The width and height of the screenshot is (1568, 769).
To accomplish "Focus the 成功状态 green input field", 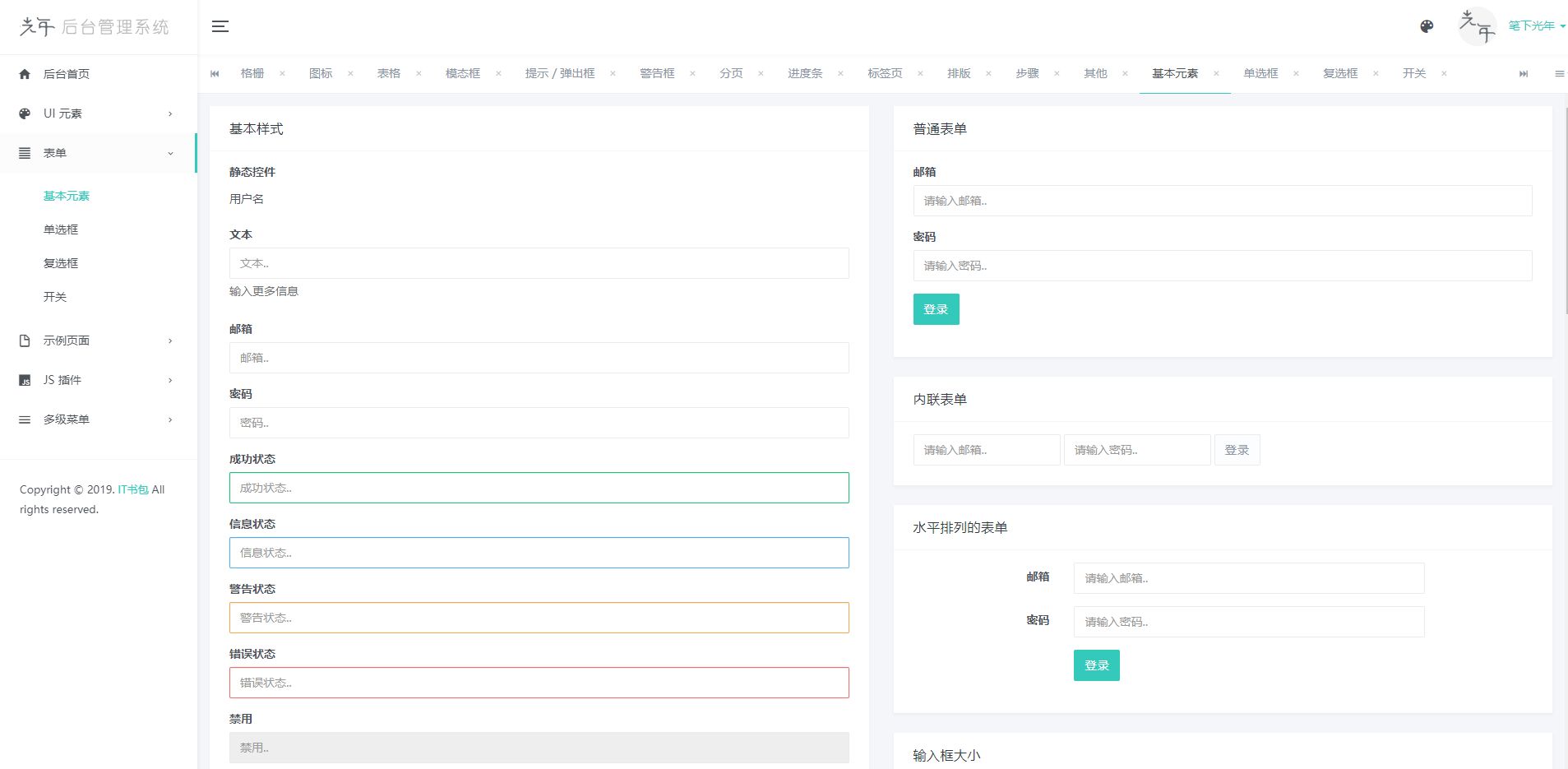I will 539,488.
